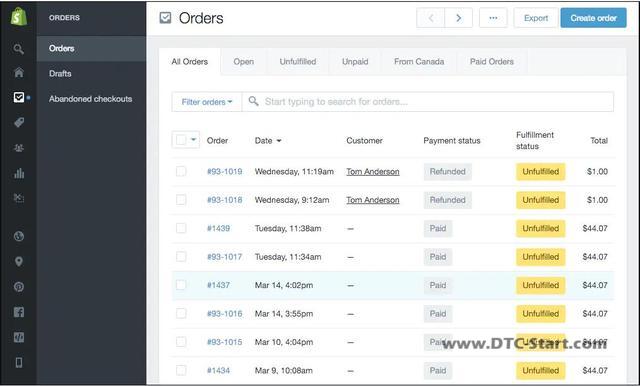Click Unfulfilled badge on order #1439
Screen dimensions: 640x386
point(541,228)
